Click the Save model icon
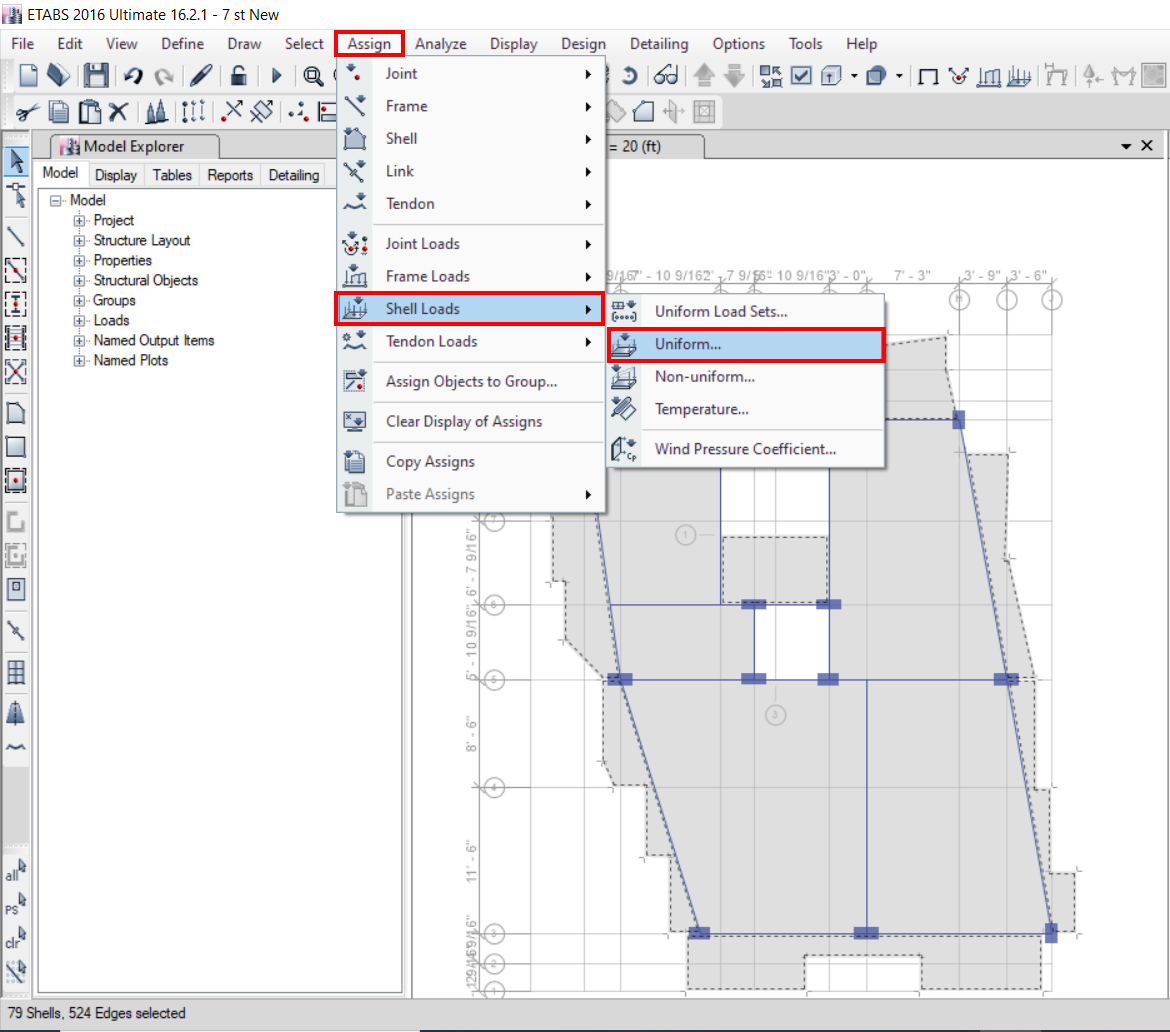 (x=95, y=76)
